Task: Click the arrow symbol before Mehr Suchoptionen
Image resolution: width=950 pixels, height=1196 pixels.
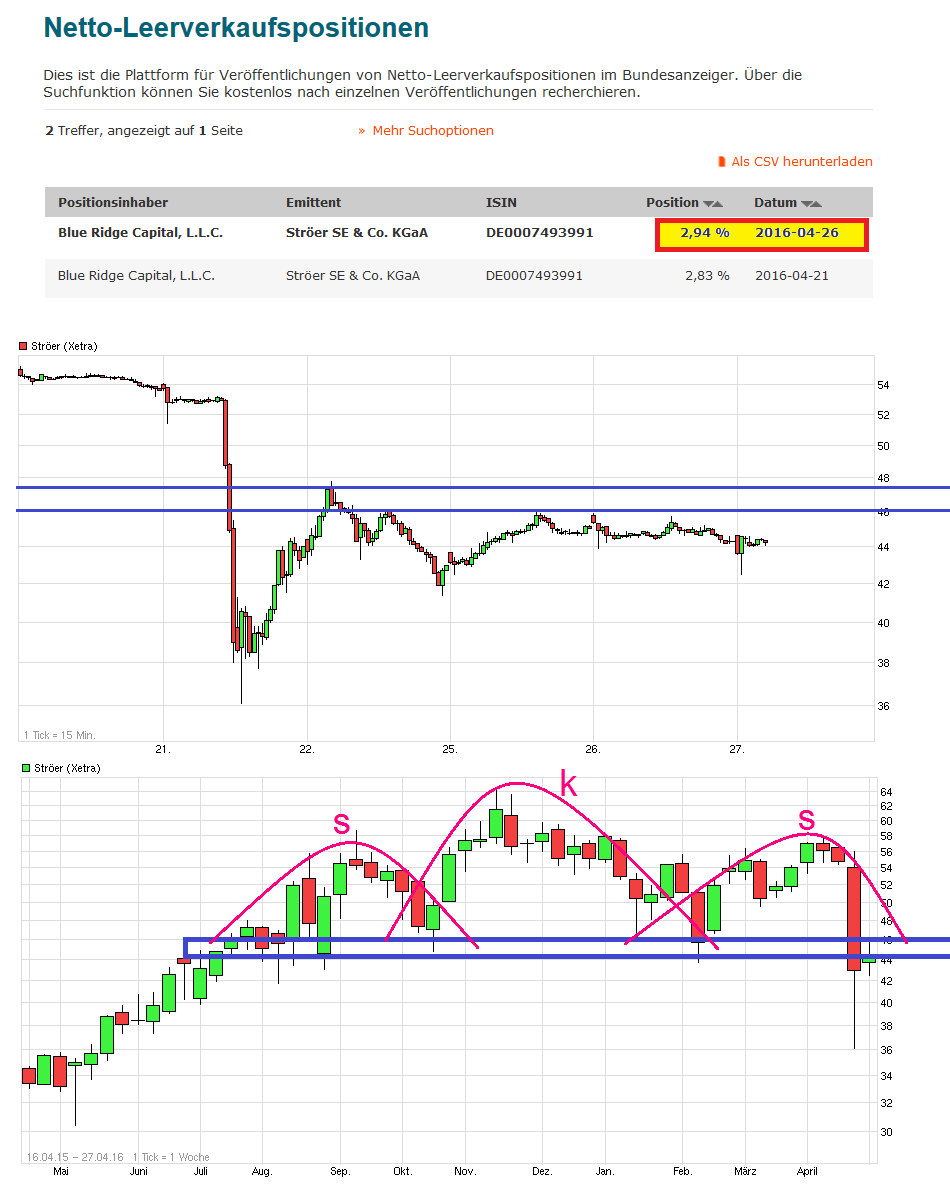Action: pos(363,130)
